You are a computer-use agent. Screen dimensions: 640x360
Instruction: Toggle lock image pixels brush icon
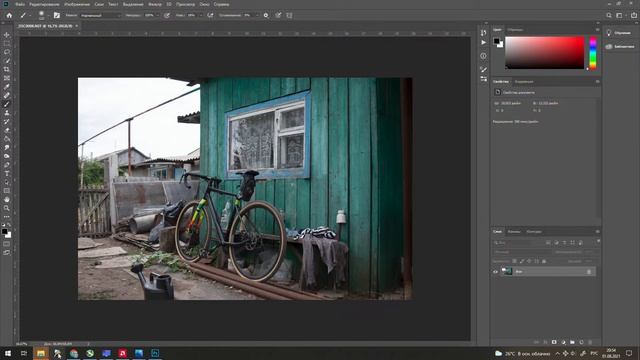522,261
